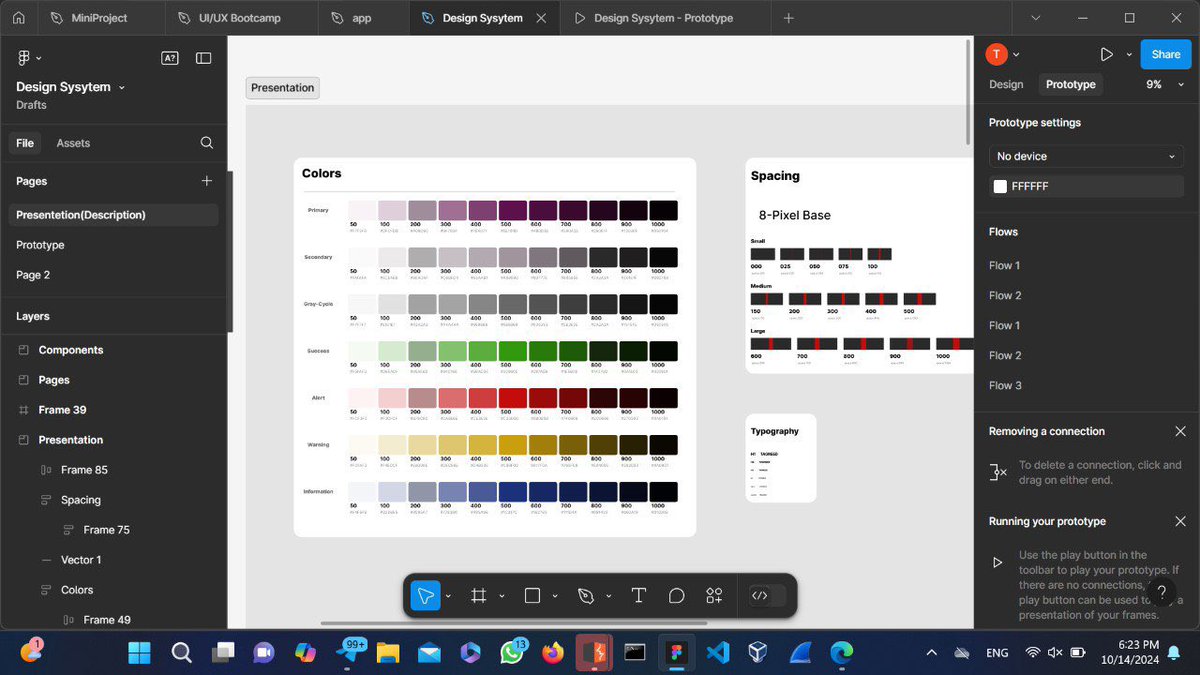Viewport: 1200px width, 675px height.
Task: Toggle Dev Mode switch in toolbar
Action: click(x=767, y=596)
